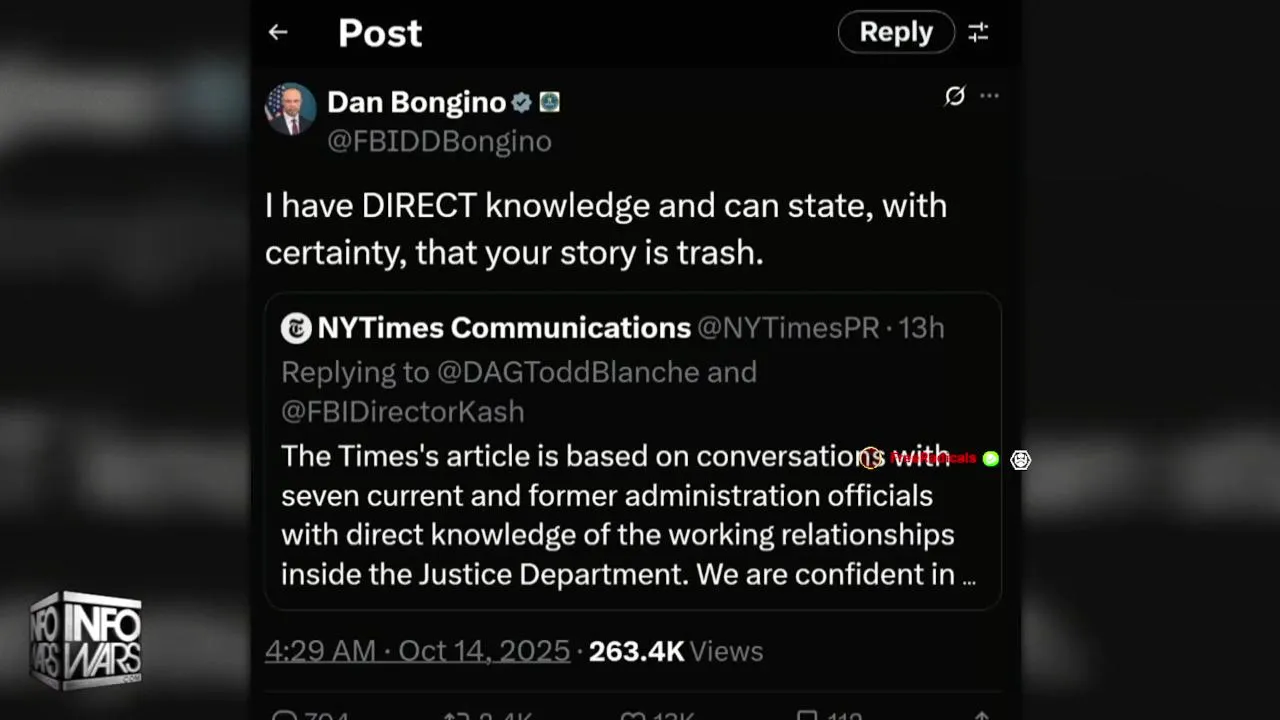
Task: Click the blue verified checkmark badge
Action: click(521, 102)
